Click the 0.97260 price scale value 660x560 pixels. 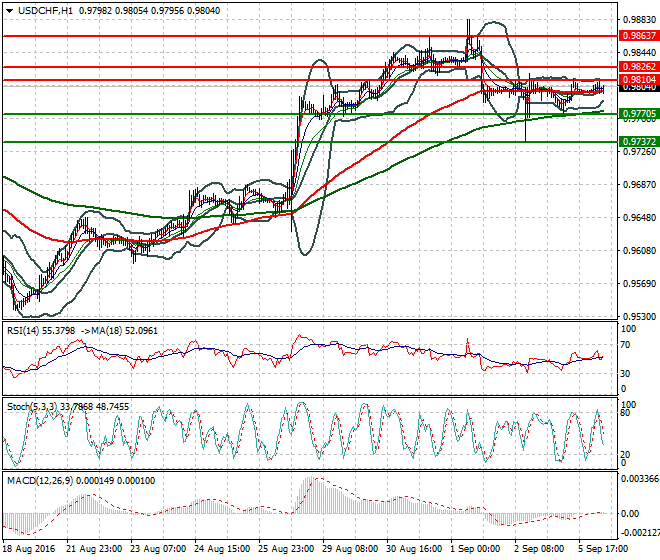639,152
